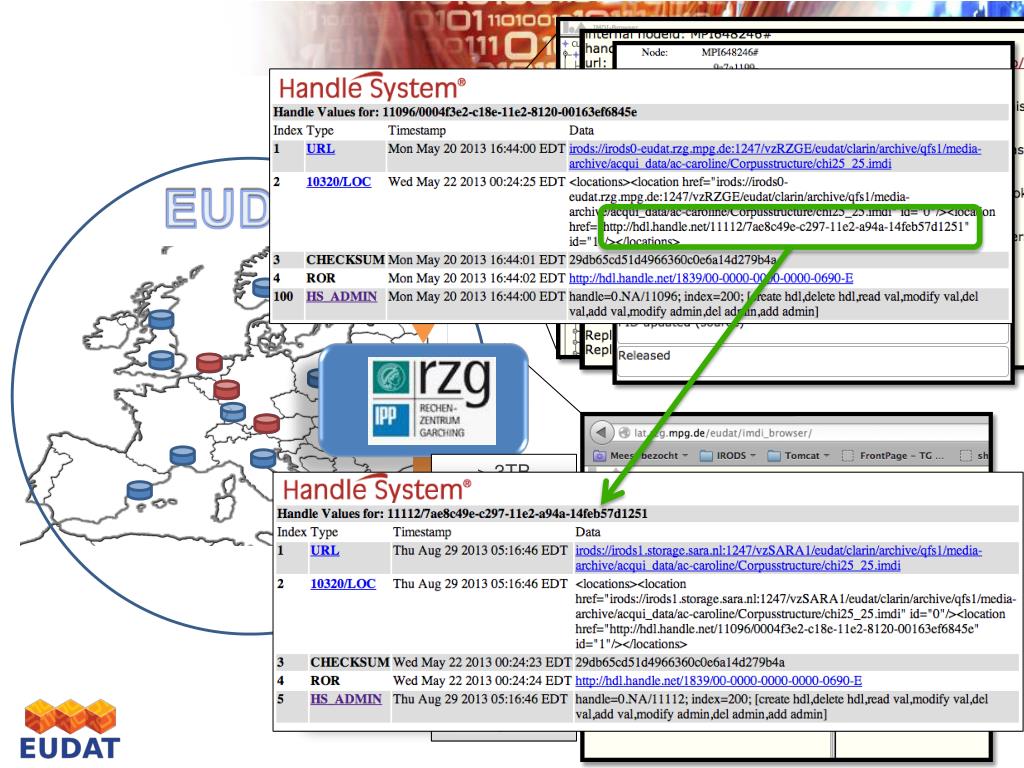Click the rzg Rechenzentrum Garching logo

click(432, 401)
